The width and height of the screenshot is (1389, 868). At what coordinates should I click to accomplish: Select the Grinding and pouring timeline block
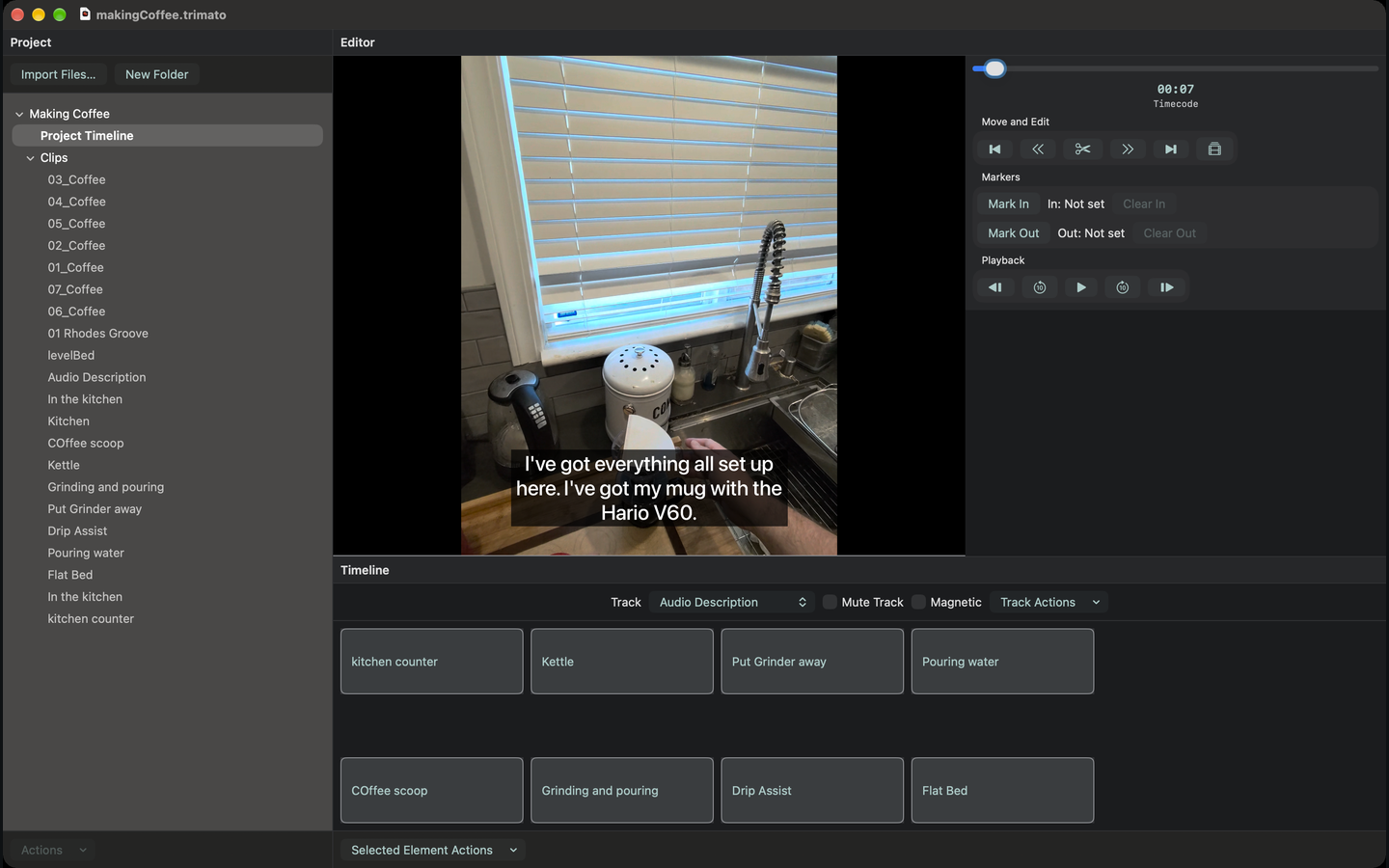(622, 791)
